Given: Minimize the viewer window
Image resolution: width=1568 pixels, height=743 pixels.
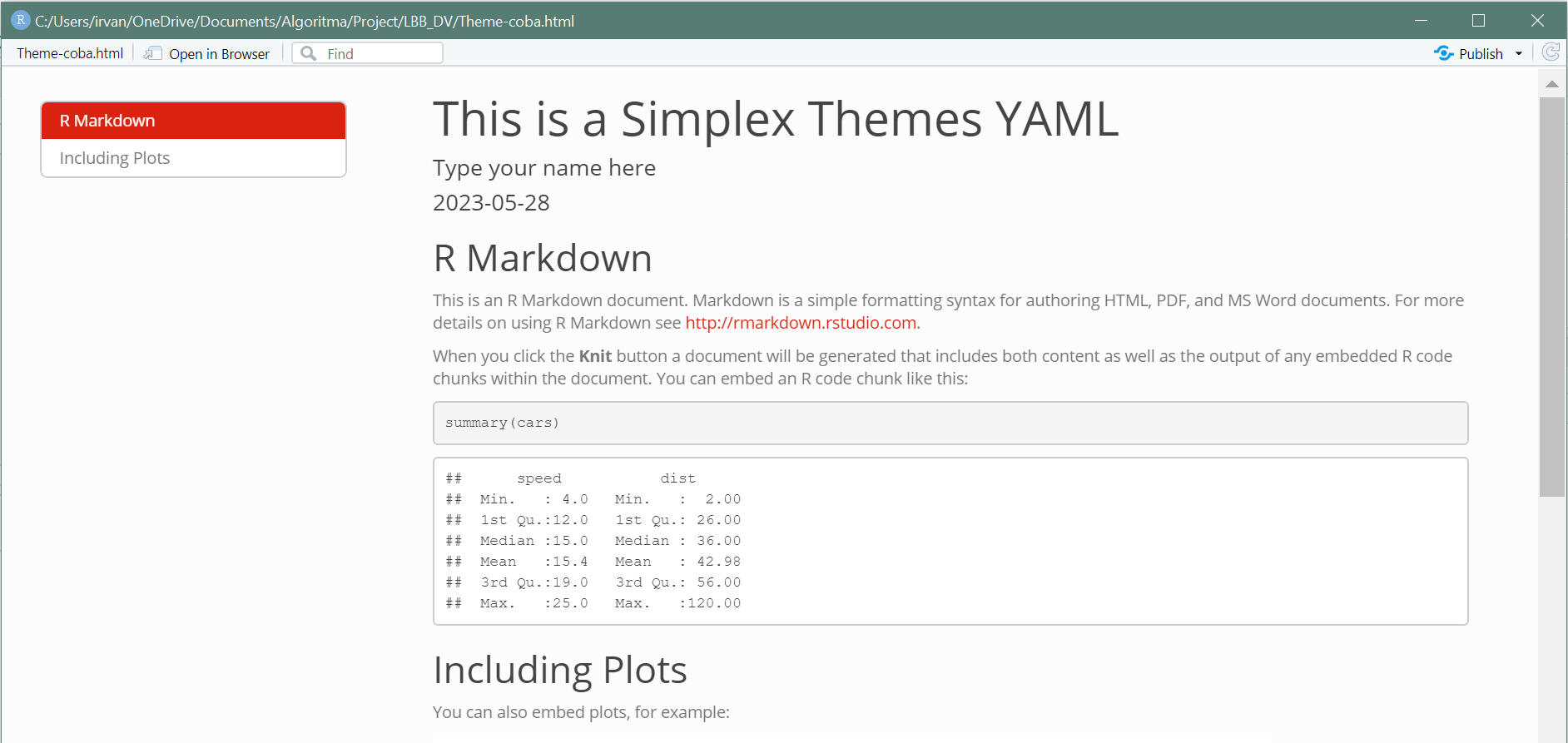Looking at the screenshot, I should tap(1421, 20).
